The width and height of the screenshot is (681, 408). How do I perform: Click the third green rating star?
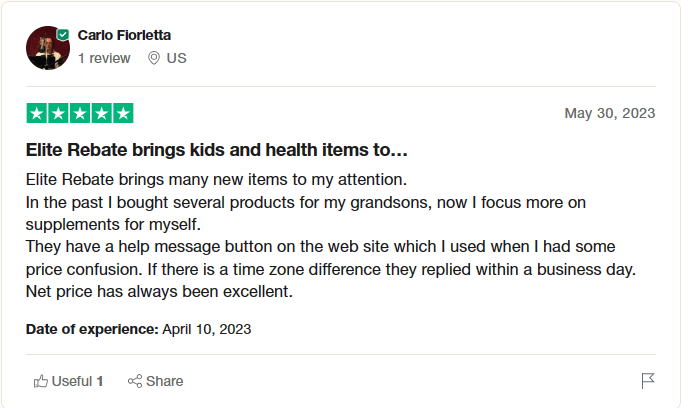(x=80, y=113)
